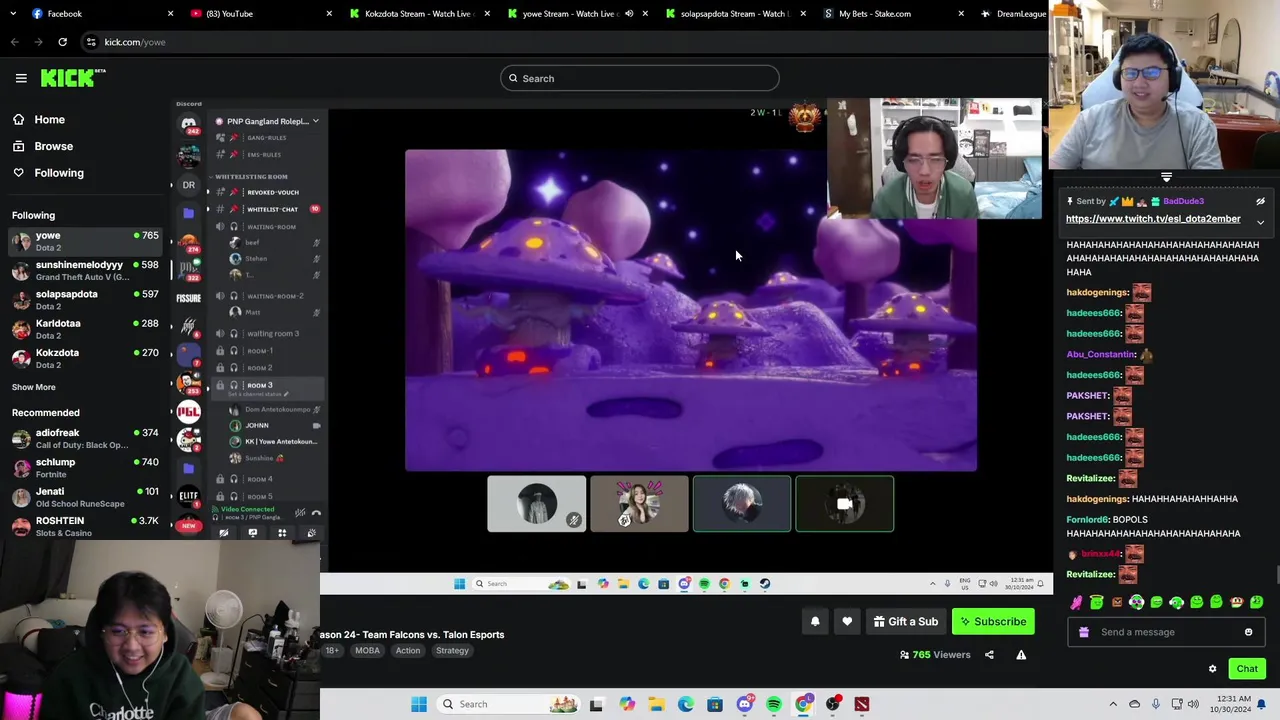Open solapsapdota channel in Following list
This screenshot has width=1280, height=720.
[x=85, y=299]
